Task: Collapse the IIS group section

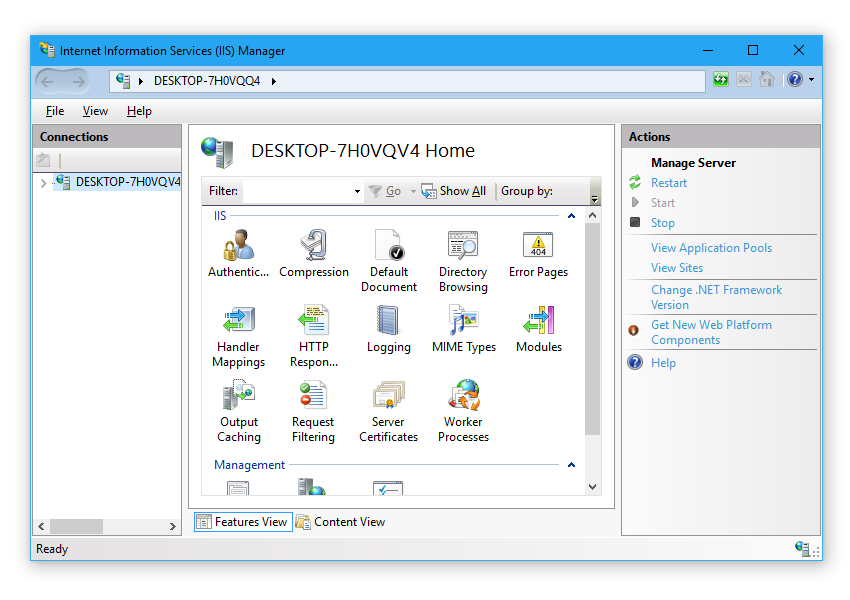Action: (x=571, y=216)
